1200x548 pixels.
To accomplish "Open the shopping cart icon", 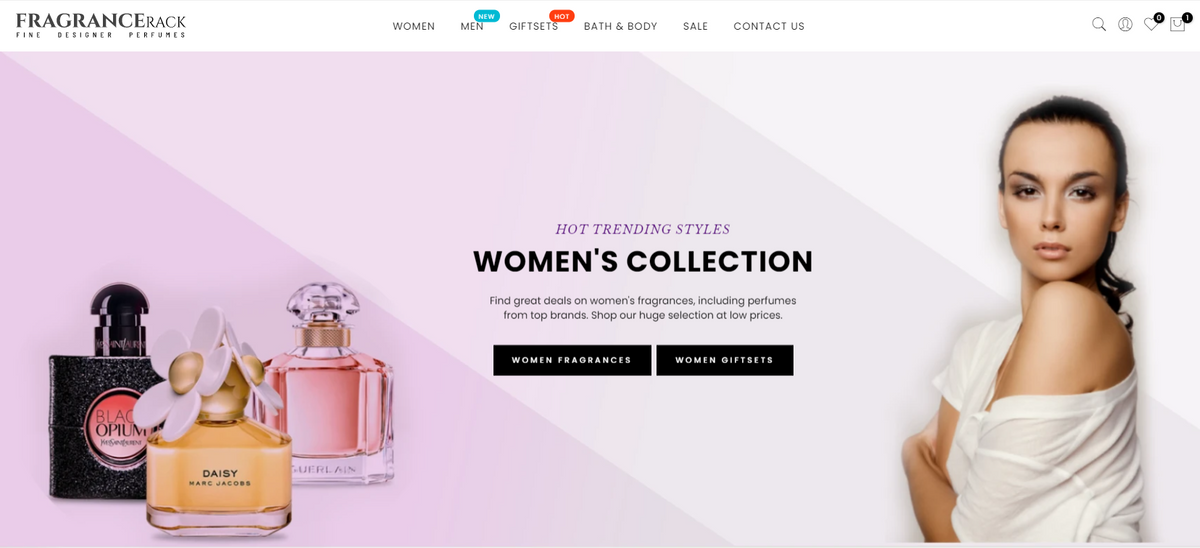I will 1177,25.
